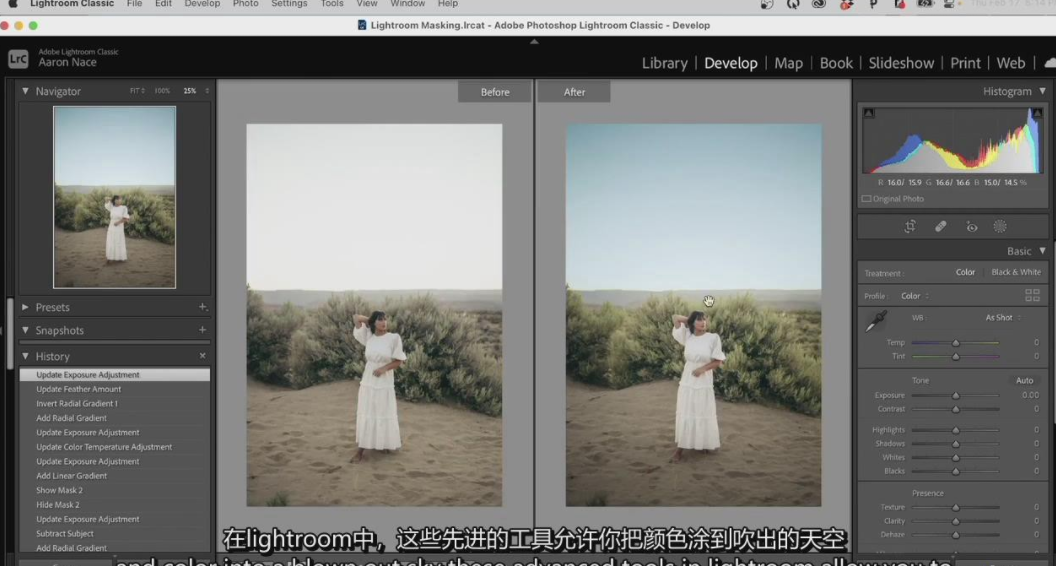Open the Window menu
1056x566 pixels.
point(407,4)
